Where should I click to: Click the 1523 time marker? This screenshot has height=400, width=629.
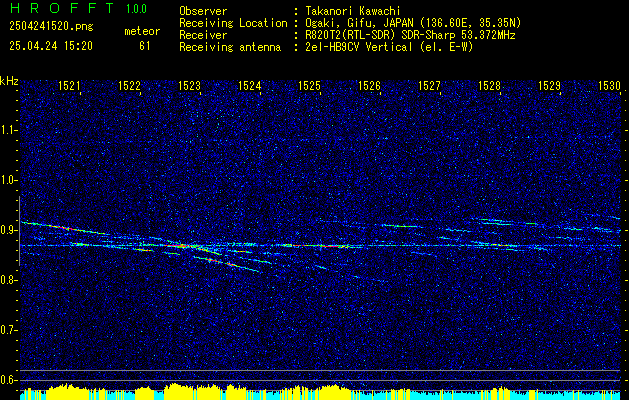click(x=189, y=86)
